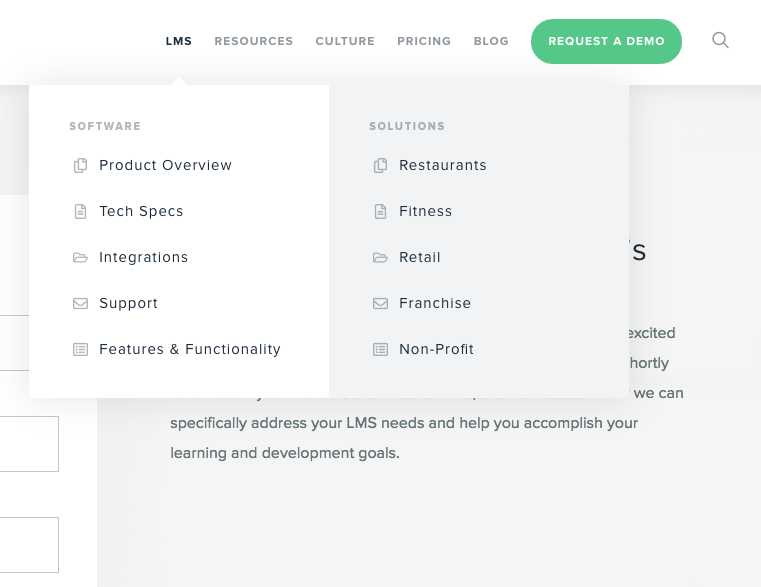Open the LMS navigation menu
Viewport: 761px width, 587px height.
coord(179,41)
